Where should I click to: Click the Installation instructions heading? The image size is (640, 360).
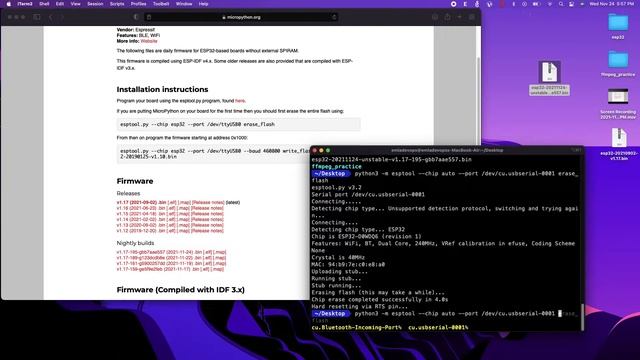tap(162, 89)
